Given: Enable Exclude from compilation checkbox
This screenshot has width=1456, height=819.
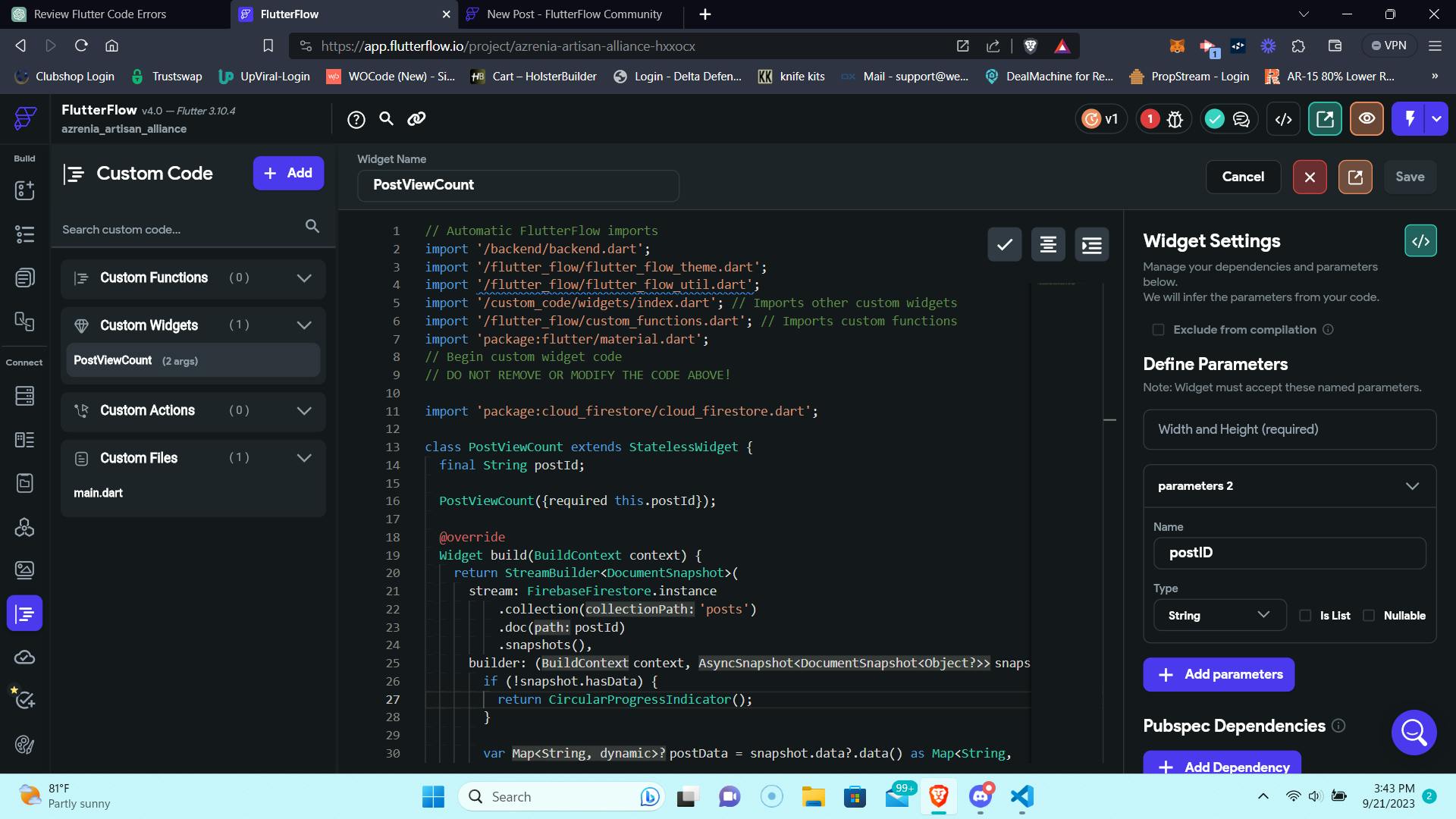Looking at the screenshot, I should click(x=1158, y=330).
